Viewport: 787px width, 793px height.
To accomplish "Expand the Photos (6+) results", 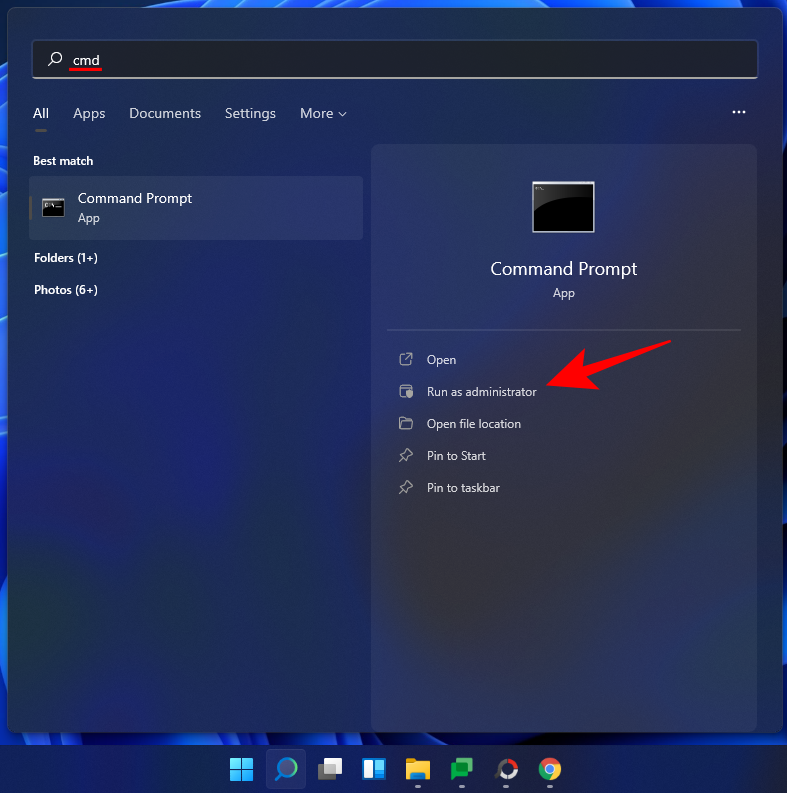I will point(66,290).
